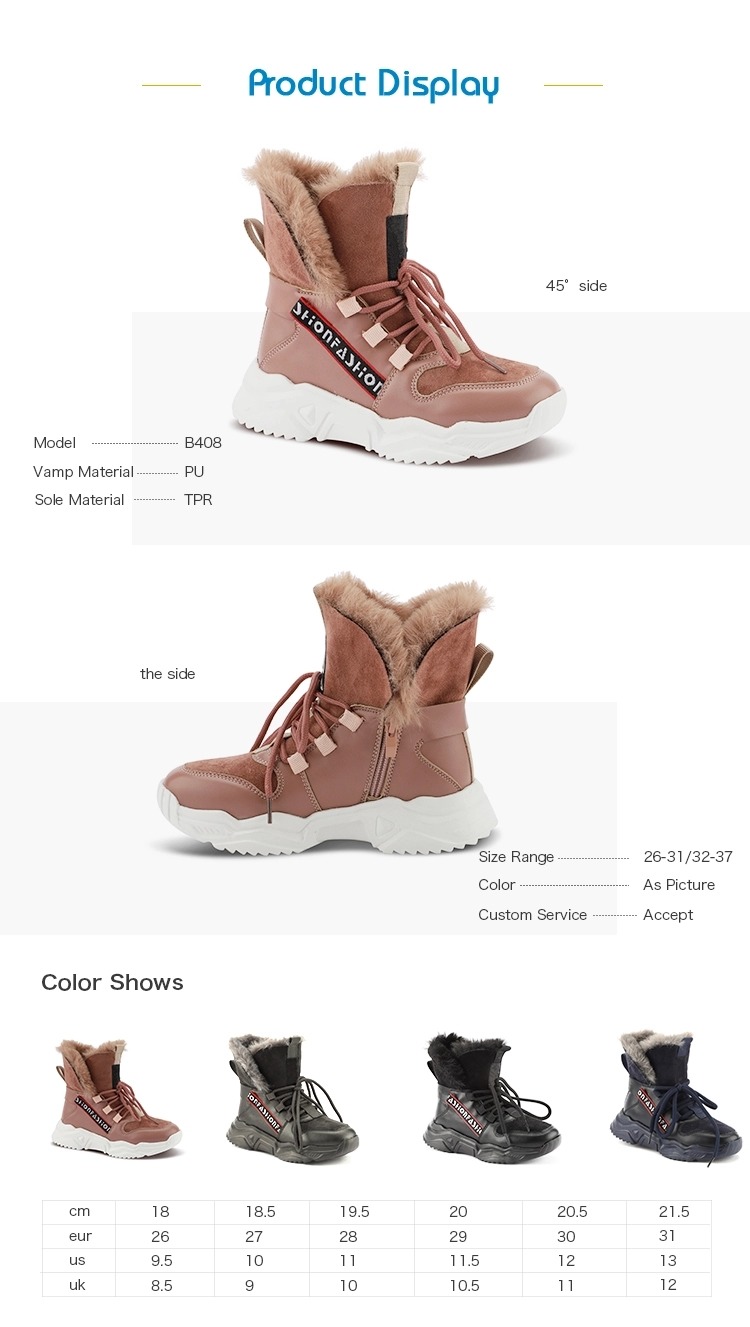The image size is (750, 1327).
Task: Pick the navy blue boot thumbnail
Action: tap(677, 1096)
